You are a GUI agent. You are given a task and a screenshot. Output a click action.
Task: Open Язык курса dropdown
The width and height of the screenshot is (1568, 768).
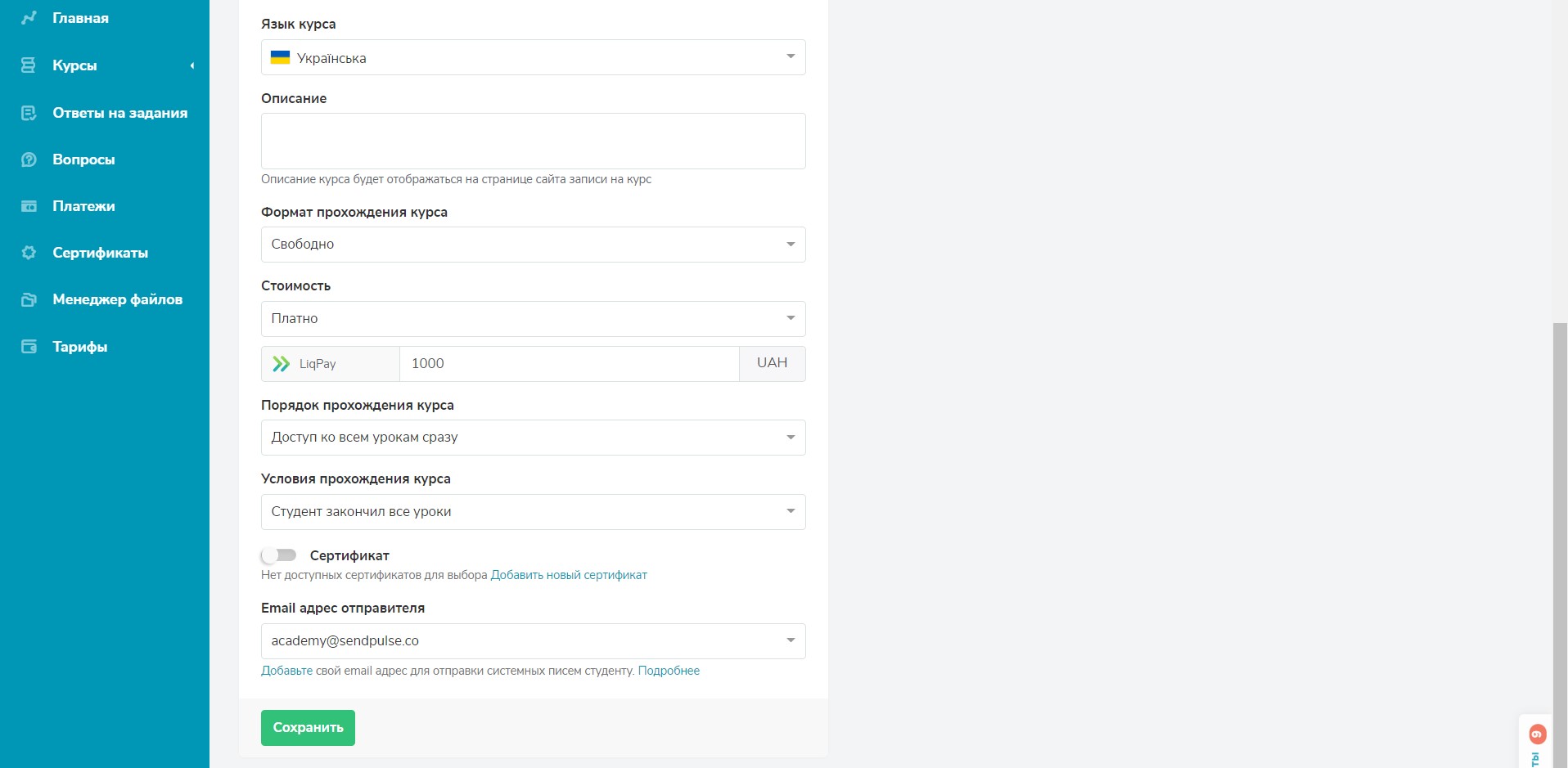tap(533, 57)
